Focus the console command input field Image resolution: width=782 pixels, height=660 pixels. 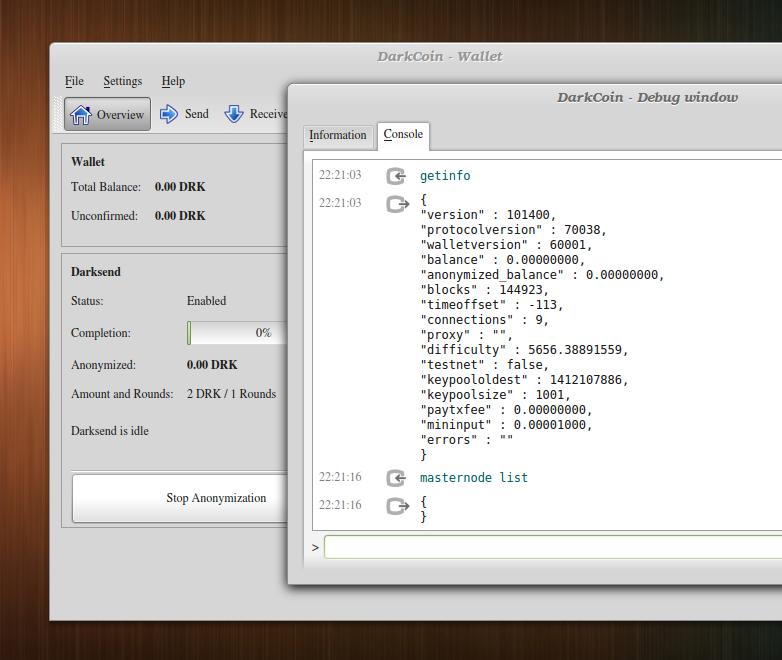(552, 547)
